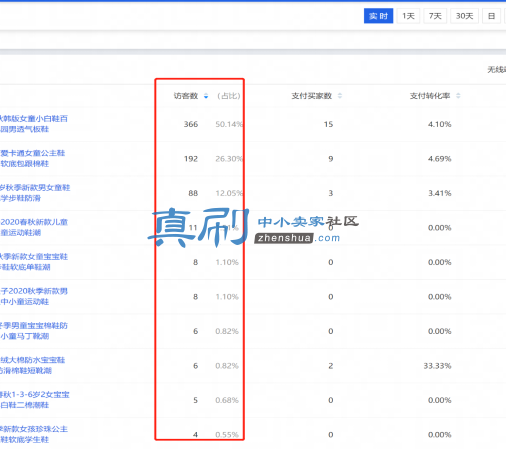Open product link 秋季新款男女童鞋
Image resolution: width=507 pixels, height=457 pixels.
click(35, 188)
